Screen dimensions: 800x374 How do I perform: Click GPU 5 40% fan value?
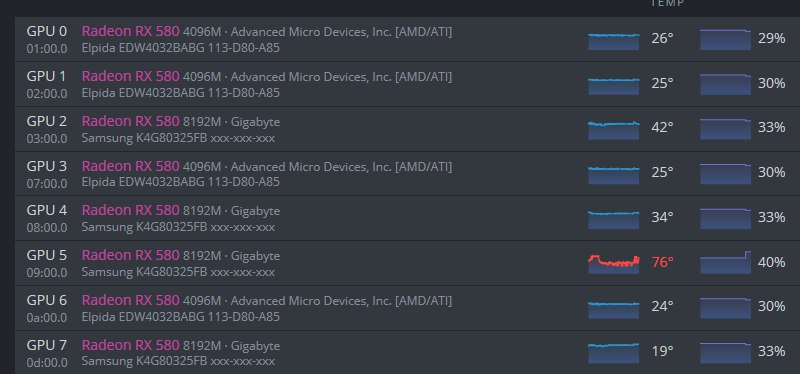click(771, 262)
